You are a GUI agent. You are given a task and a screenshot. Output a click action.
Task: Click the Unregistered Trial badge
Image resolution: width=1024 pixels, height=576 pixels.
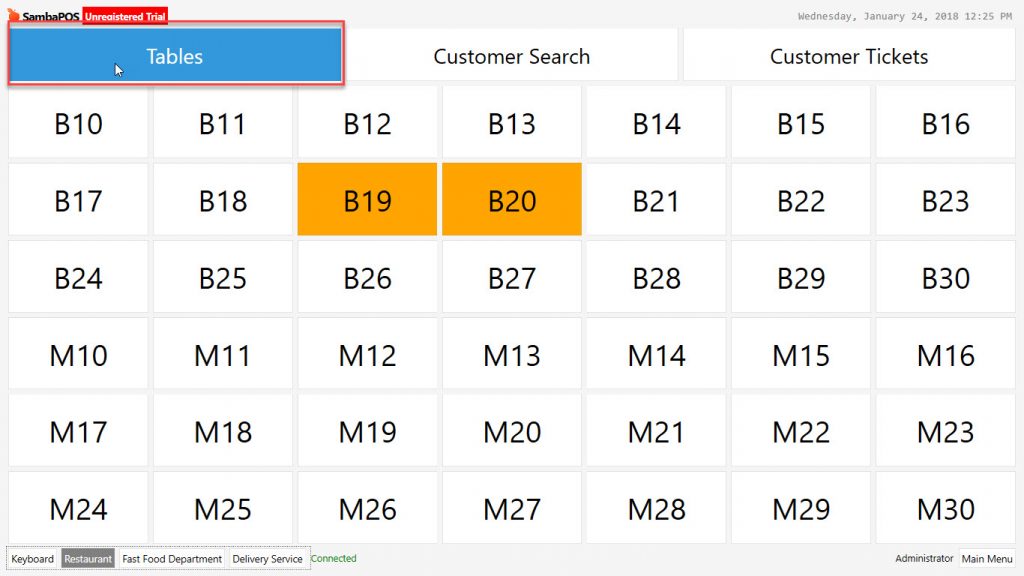pyautogui.click(x=125, y=16)
